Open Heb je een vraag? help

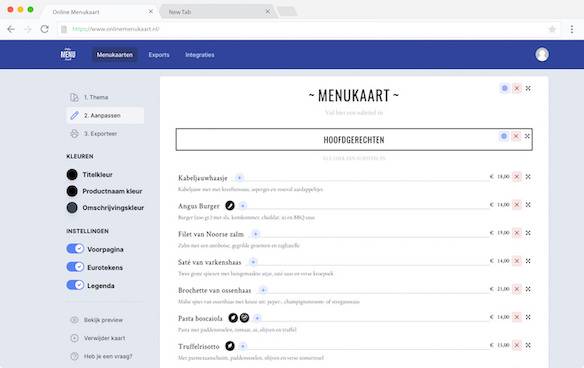[108, 356]
